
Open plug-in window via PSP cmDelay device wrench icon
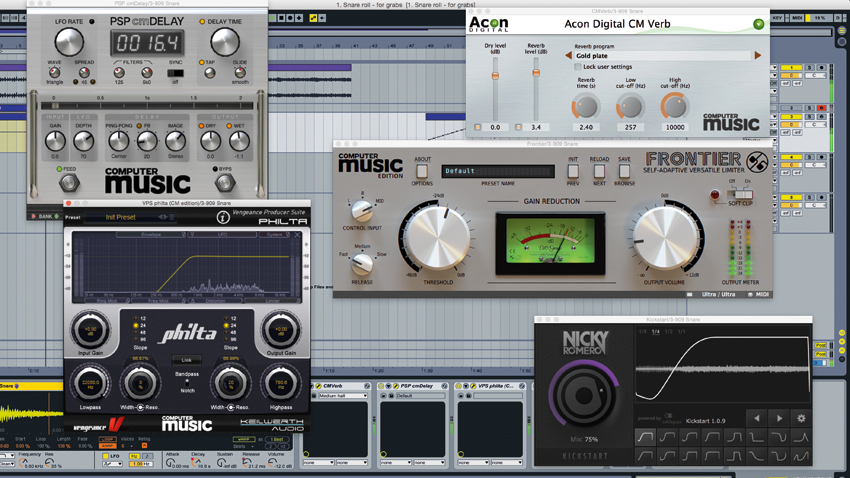(x=396, y=386)
